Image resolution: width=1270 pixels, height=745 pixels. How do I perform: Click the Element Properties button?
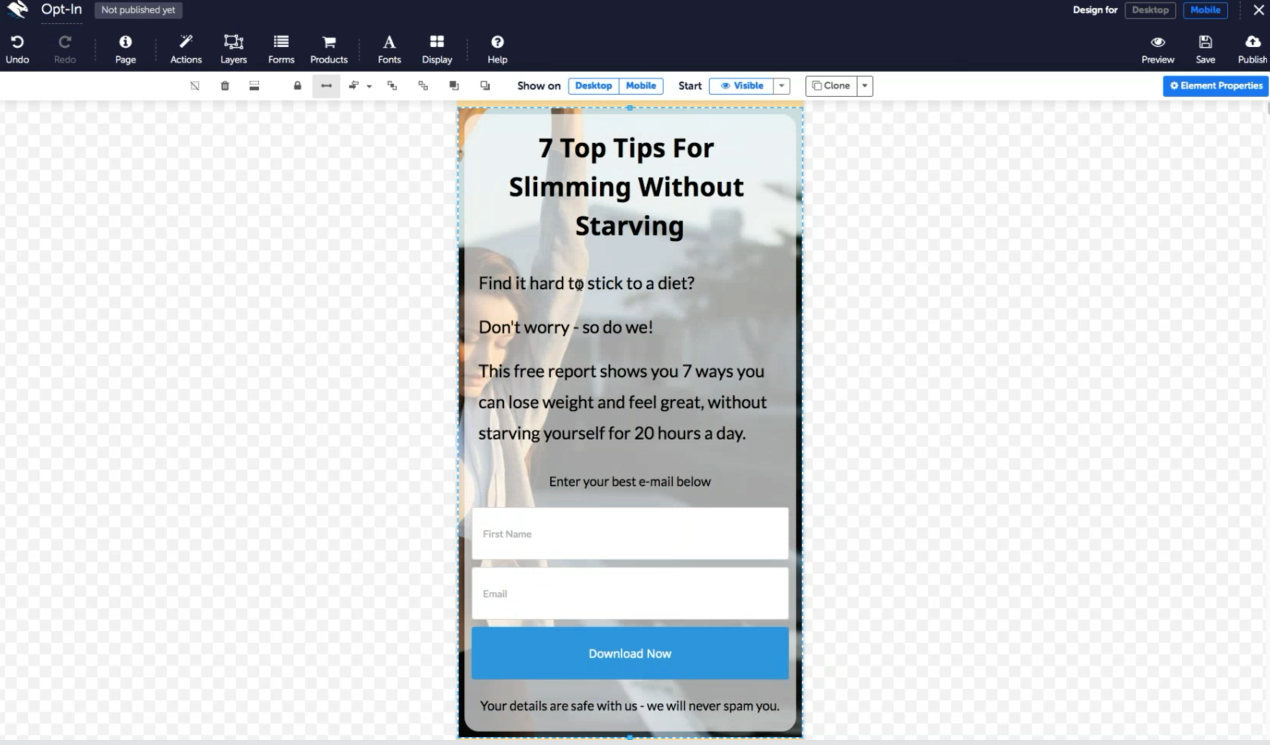[x=1216, y=86]
